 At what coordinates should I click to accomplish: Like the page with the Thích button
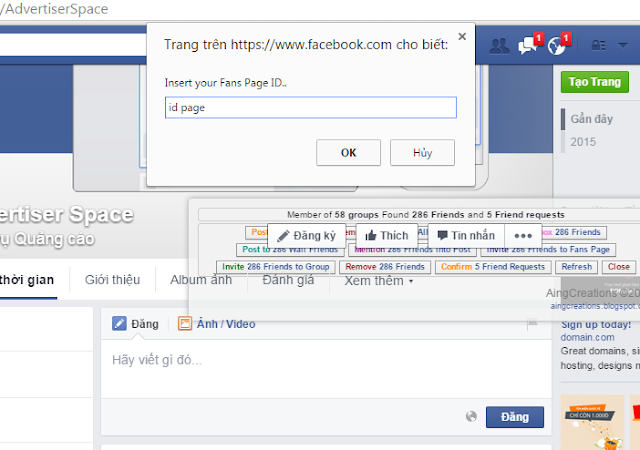pos(387,236)
